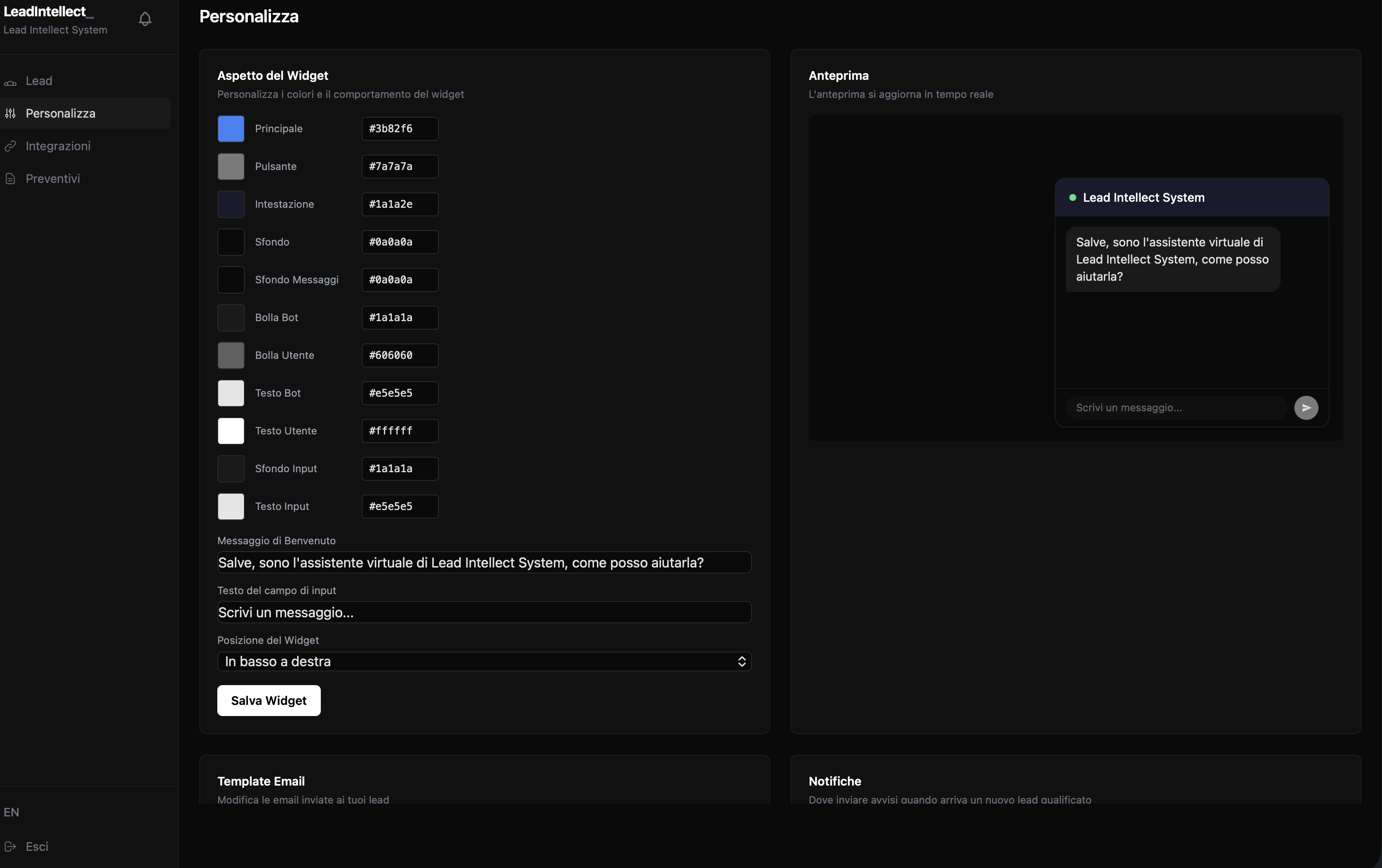The width and height of the screenshot is (1382, 868).
Task: Edit the Pulsante hex field #7a7a7a
Action: click(x=399, y=167)
